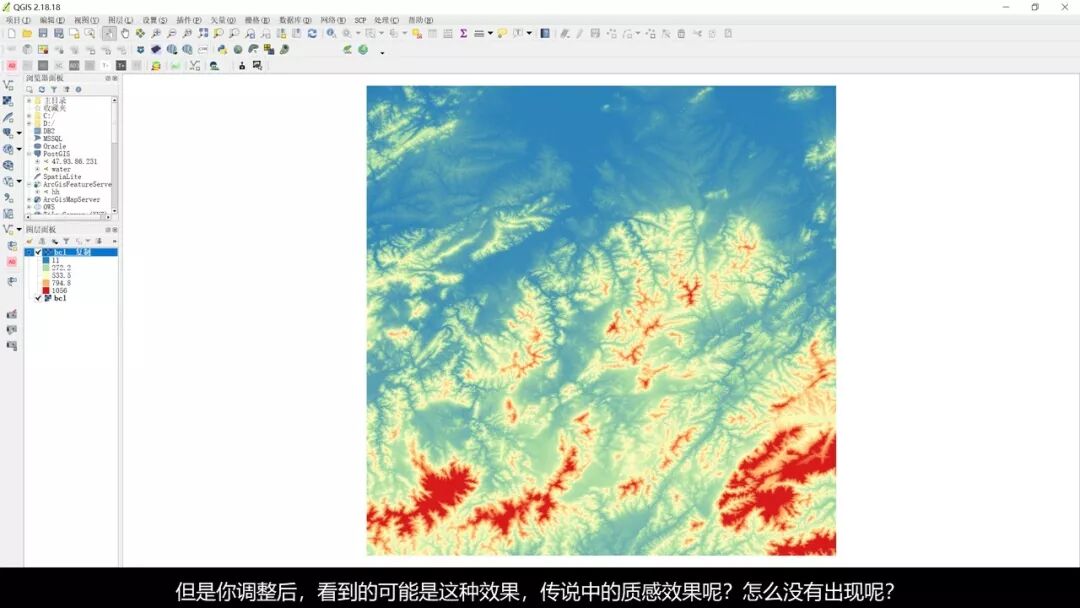Open dropdown arrow next to measure line tool
Screen dimensions: 1080x608
tap(490, 33)
